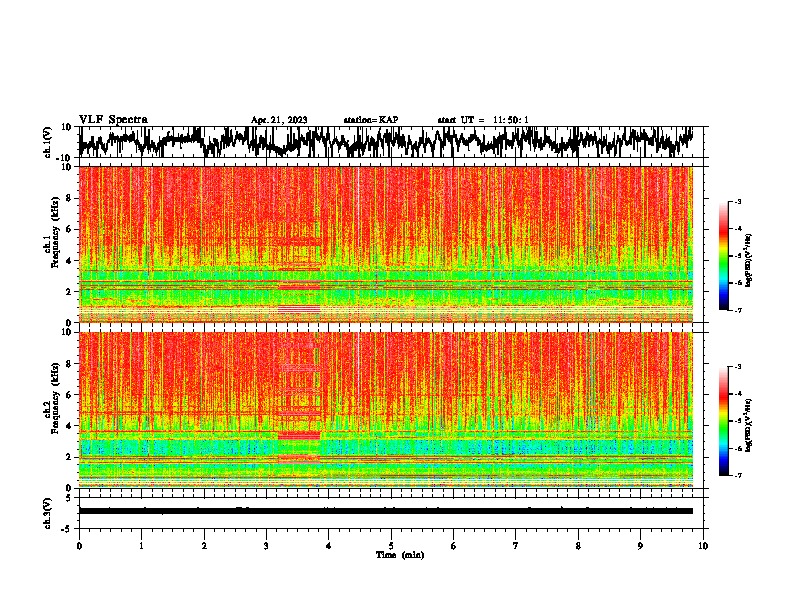Click the "8" tick on the time axis

point(578,546)
